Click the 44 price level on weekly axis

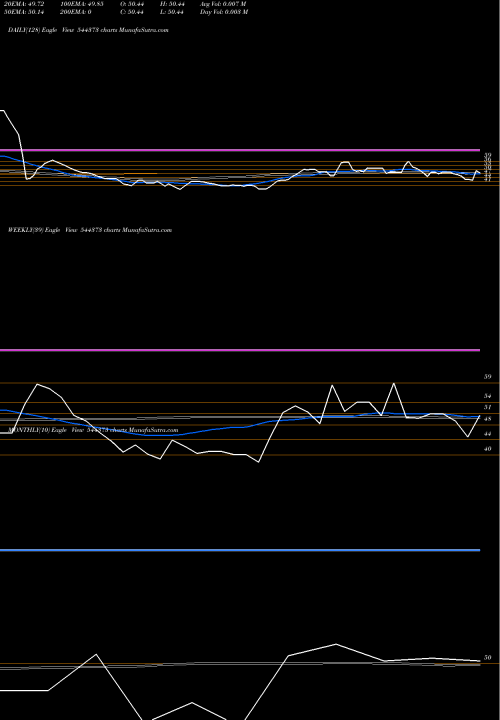pyautogui.click(x=488, y=434)
